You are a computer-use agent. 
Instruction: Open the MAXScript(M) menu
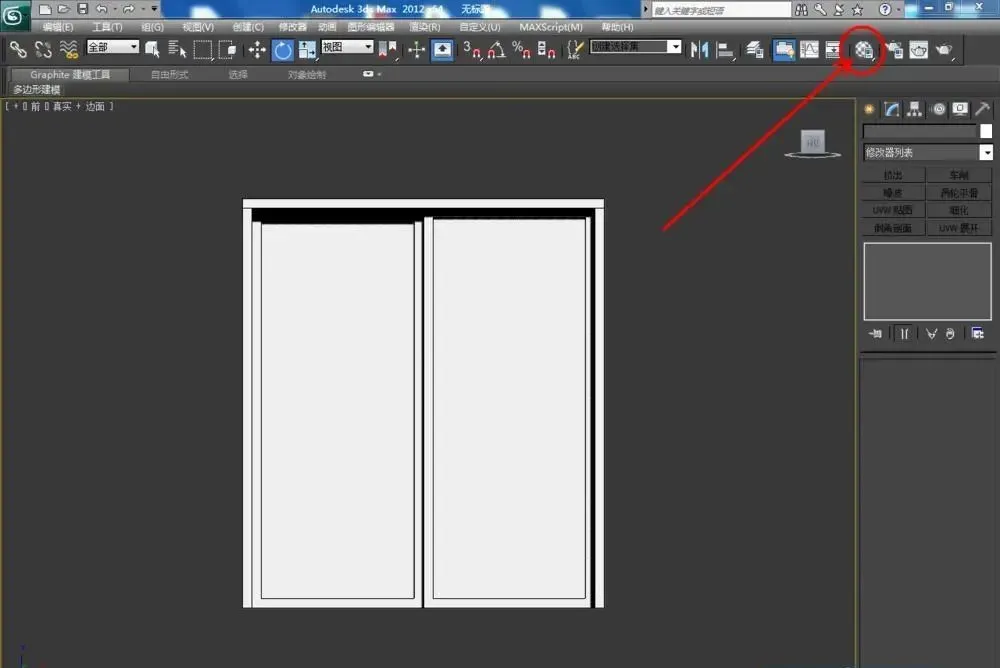coord(550,27)
